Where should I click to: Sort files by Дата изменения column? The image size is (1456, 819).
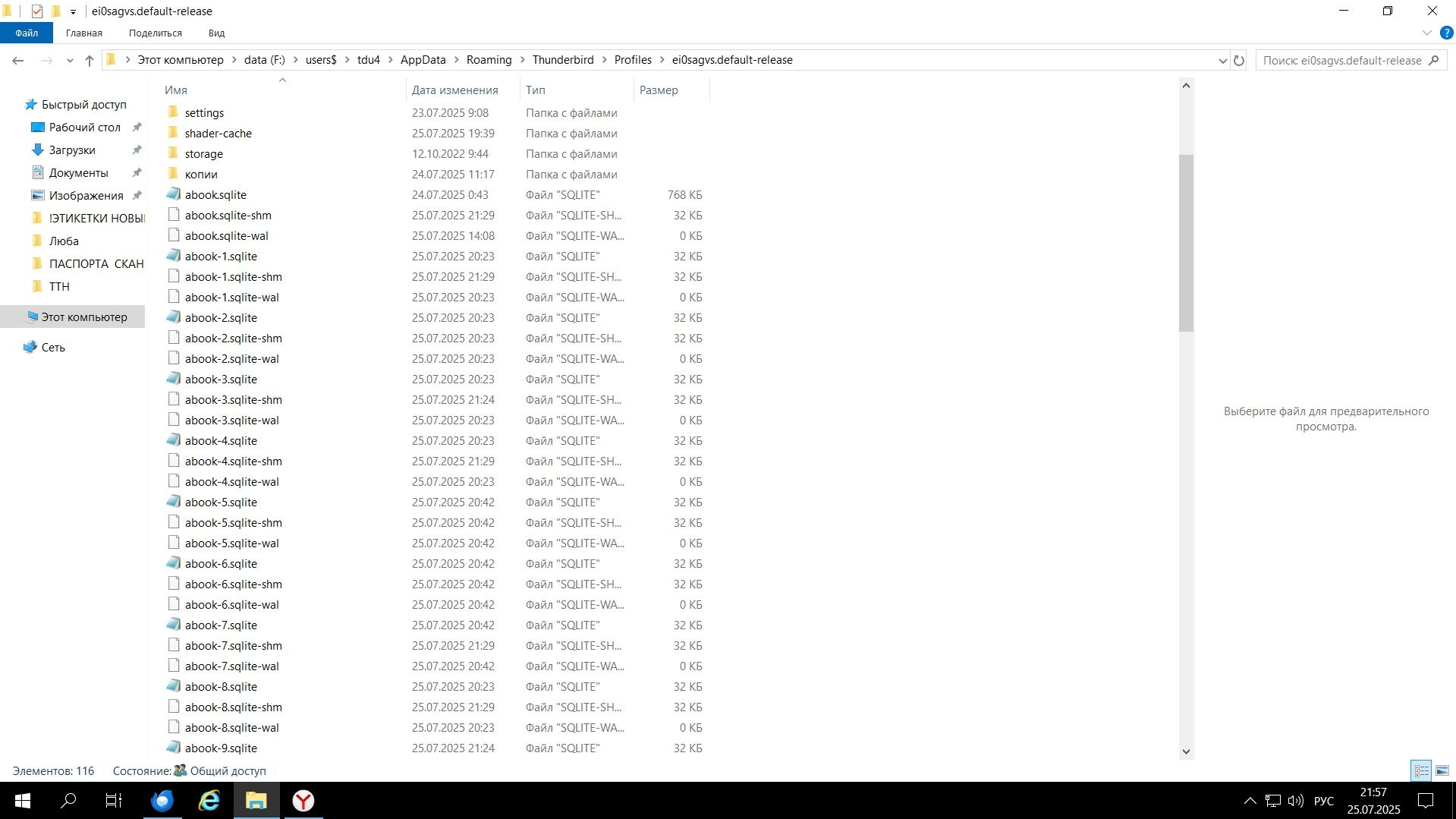pyautogui.click(x=463, y=90)
